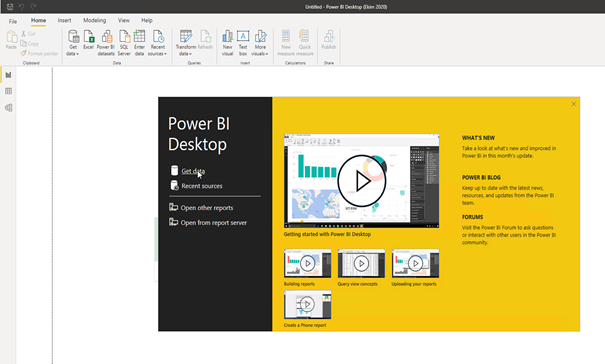This screenshot has width=605, height=364.
Task: Expand ribbon Recent sources dropdown
Action: coord(157,43)
